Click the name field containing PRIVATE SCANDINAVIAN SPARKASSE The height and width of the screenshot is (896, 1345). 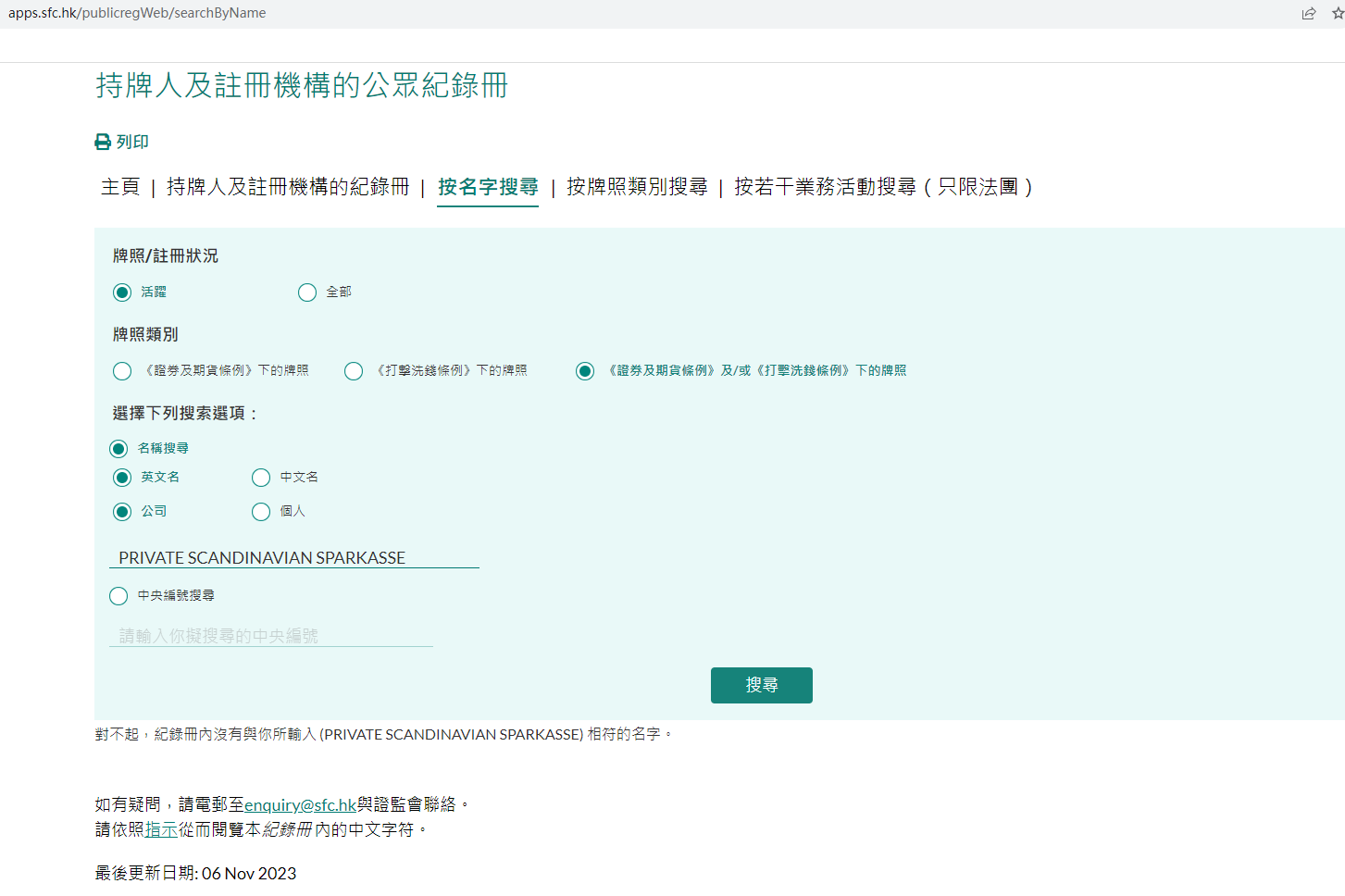294,557
